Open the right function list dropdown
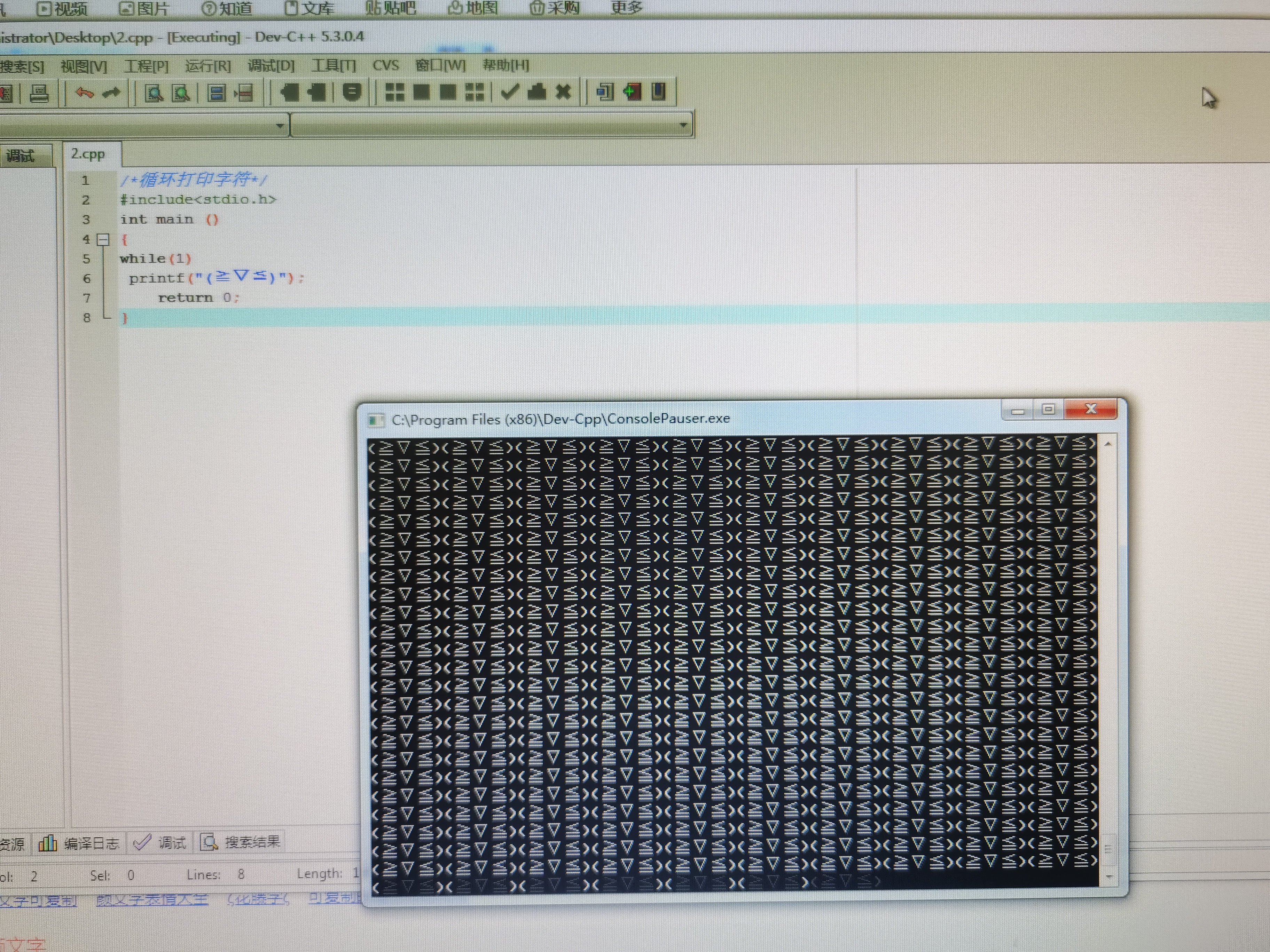Screen dimensions: 1270x952 (x=683, y=125)
